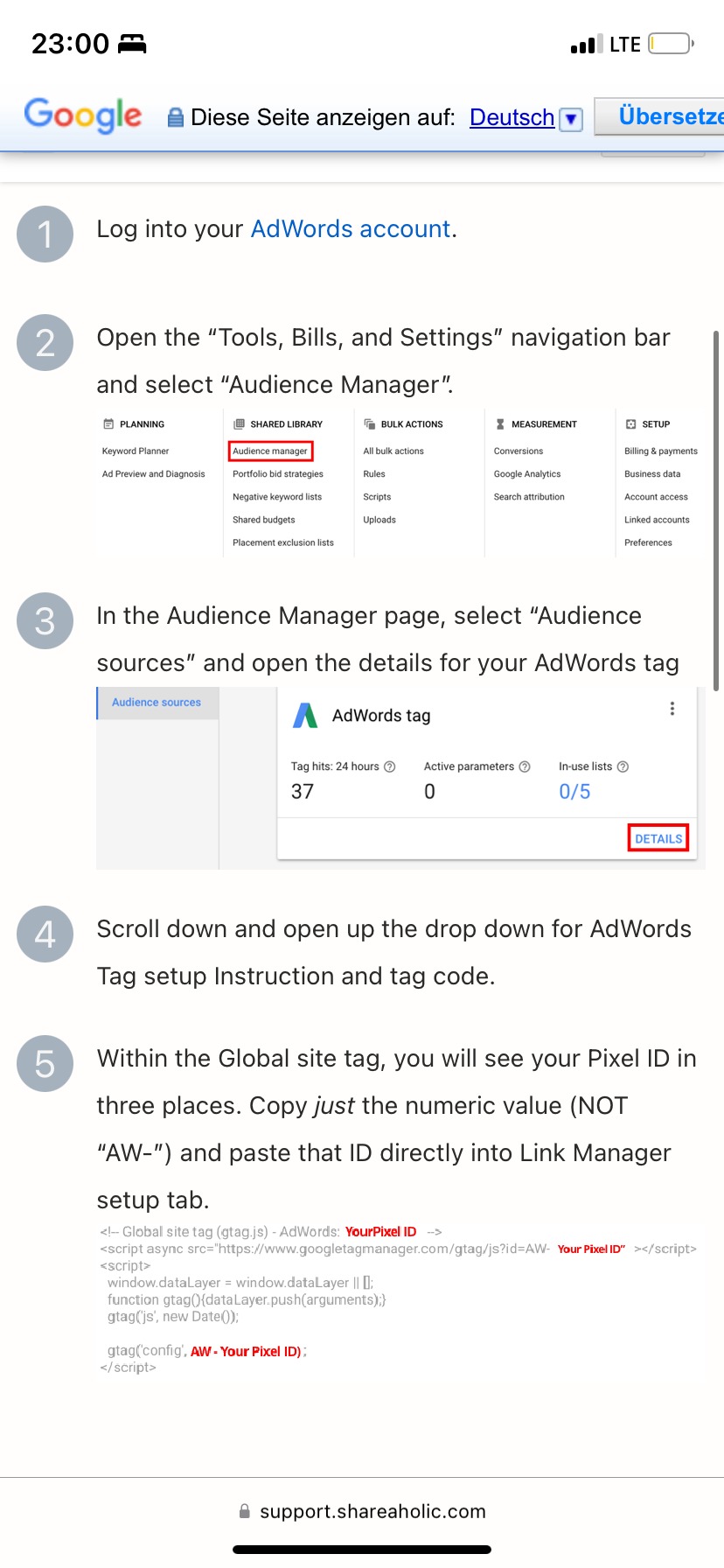
Task: Tap the page scrollbar on the right edge
Action: click(x=717, y=511)
